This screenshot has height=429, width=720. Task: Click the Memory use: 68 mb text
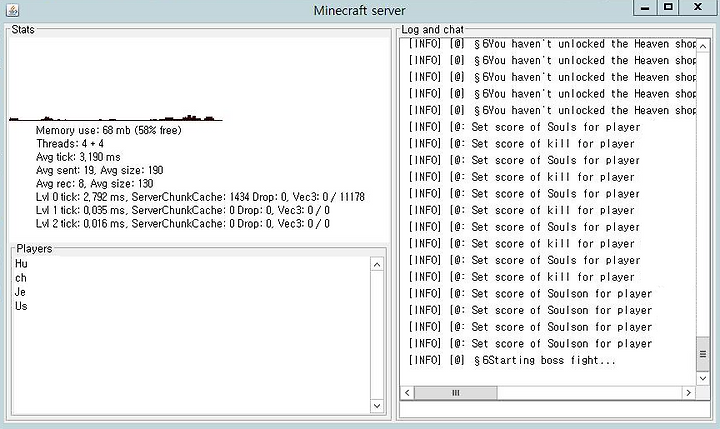click(109, 130)
